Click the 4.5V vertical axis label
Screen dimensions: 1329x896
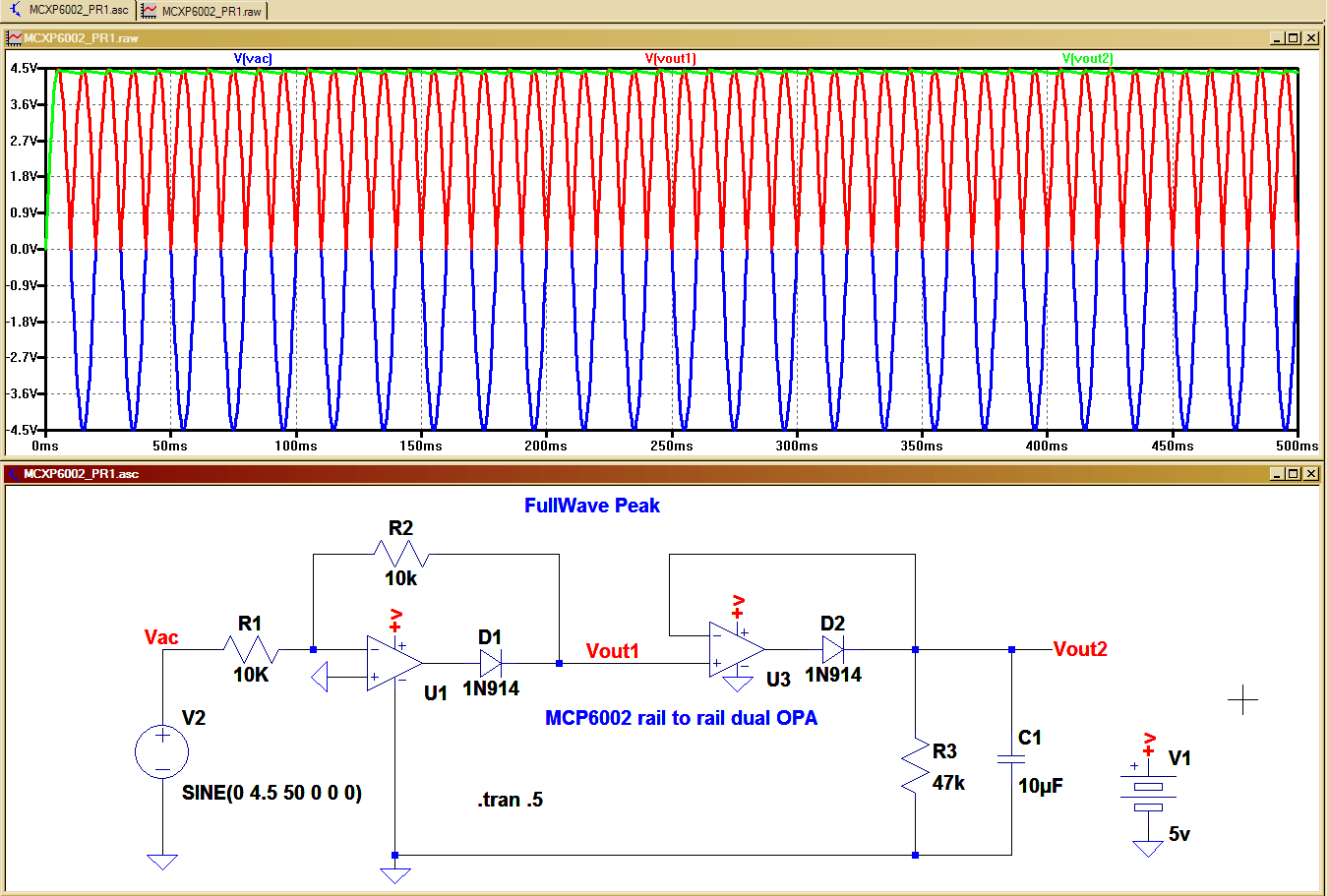tap(24, 68)
